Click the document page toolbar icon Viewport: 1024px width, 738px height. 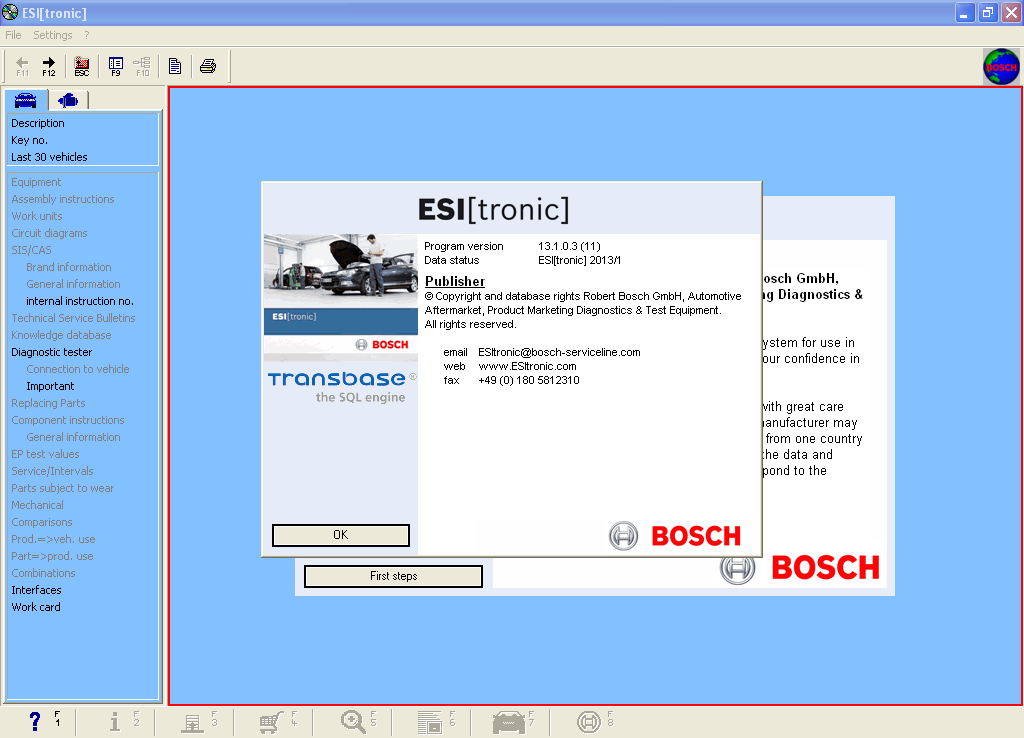pos(175,66)
